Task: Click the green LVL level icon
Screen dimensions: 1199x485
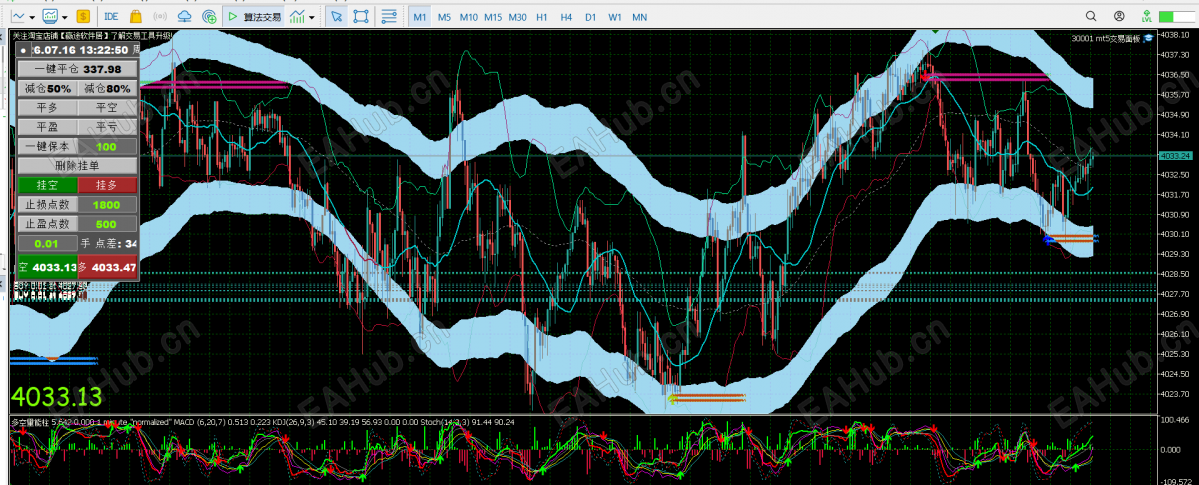Action: (x=1145, y=15)
